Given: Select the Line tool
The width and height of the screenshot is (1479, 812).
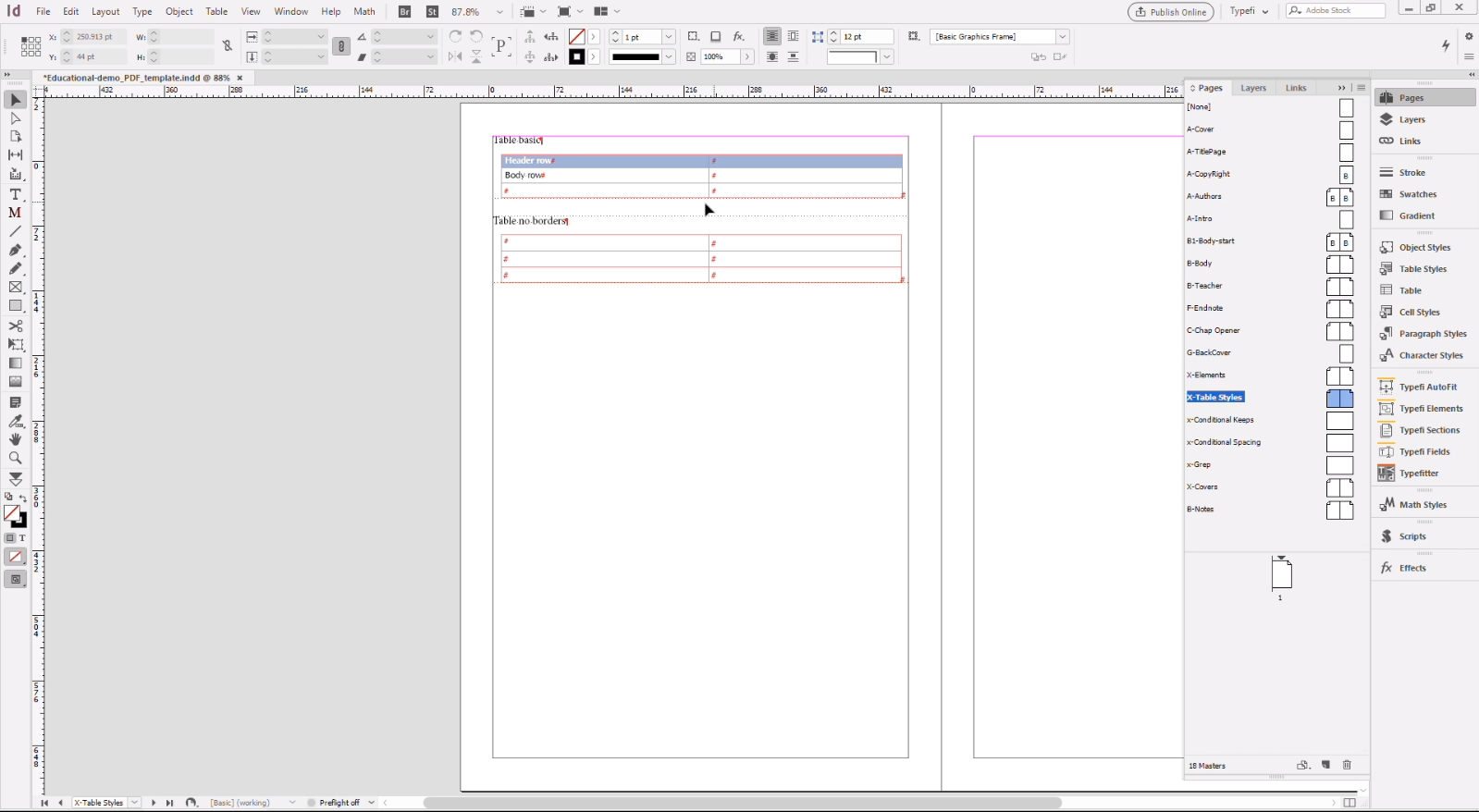Looking at the screenshot, I should 15,231.
